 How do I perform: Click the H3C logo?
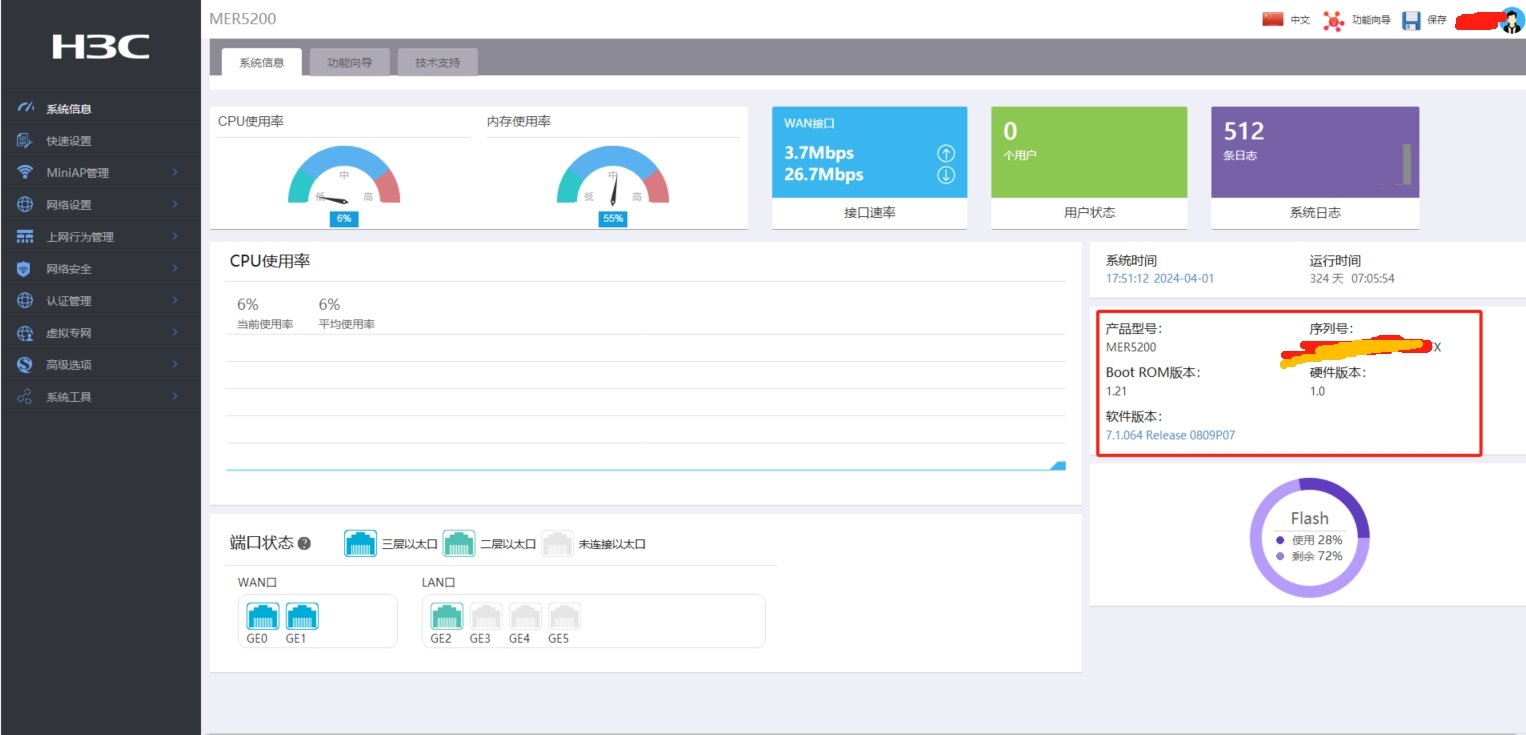pyautogui.click(x=100, y=46)
